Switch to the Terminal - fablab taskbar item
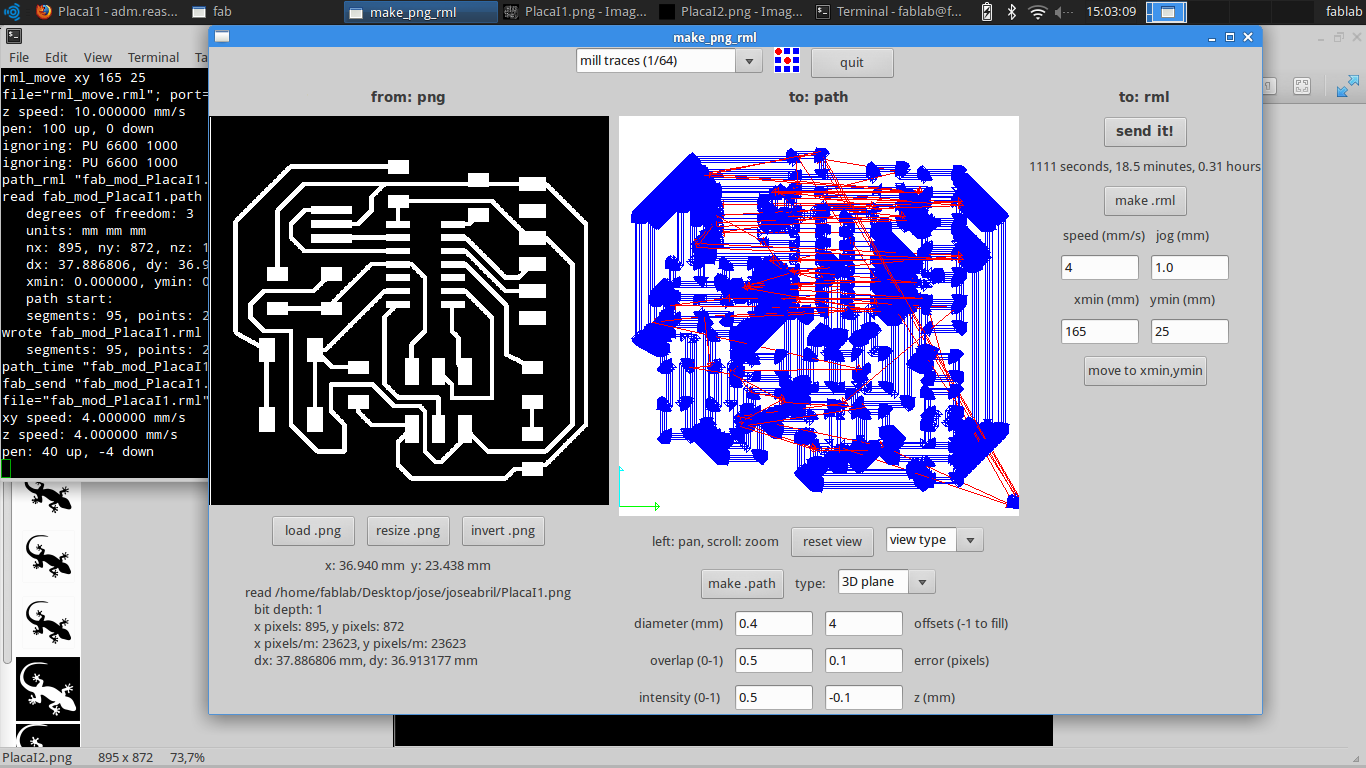This screenshot has height=768, width=1366. click(888, 12)
